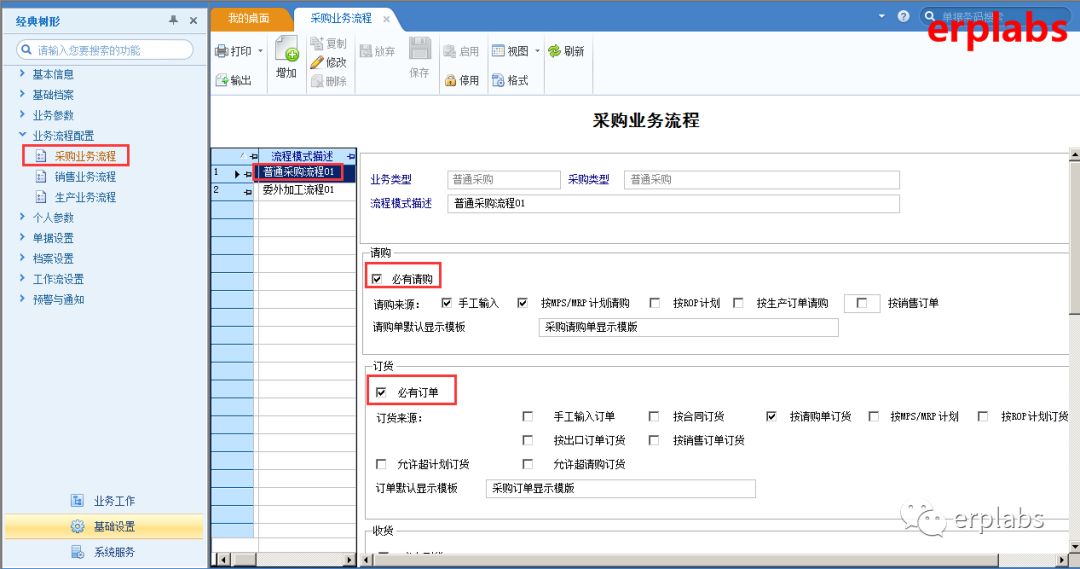Open the help question mark icon
The height and width of the screenshot is (569, 1080).
903,16
